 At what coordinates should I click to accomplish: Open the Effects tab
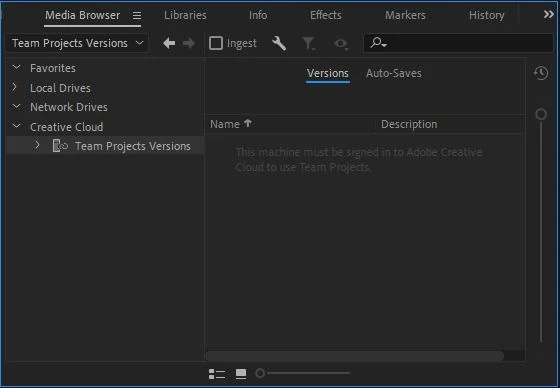pyautogui.click(x=325, y=15)
